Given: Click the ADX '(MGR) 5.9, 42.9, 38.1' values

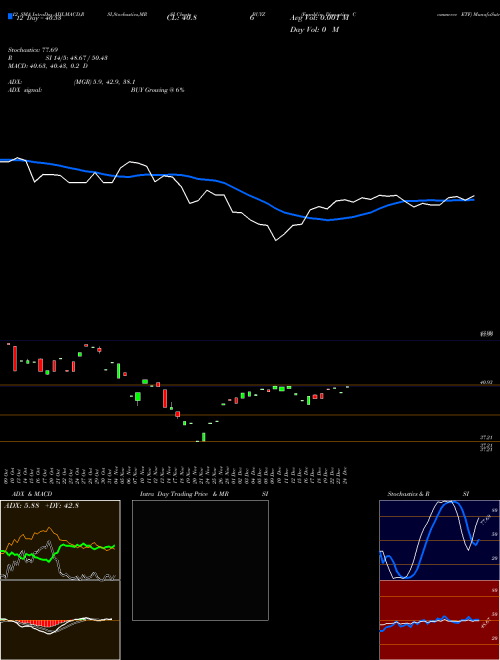Looking at the screenshot, I should (104, 82).
